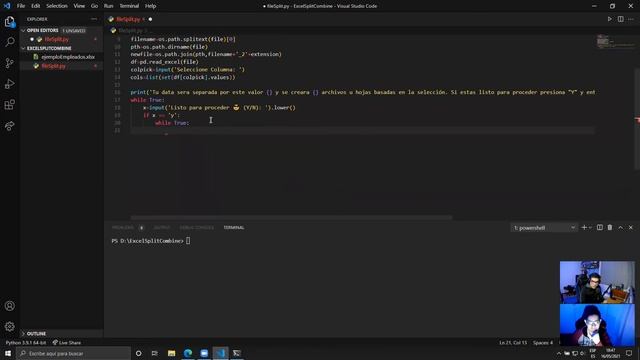Viewport: 640px width, 360px height.
Task: Split the terminal panel
Action: pyautogui.click(x=600, y=227)
